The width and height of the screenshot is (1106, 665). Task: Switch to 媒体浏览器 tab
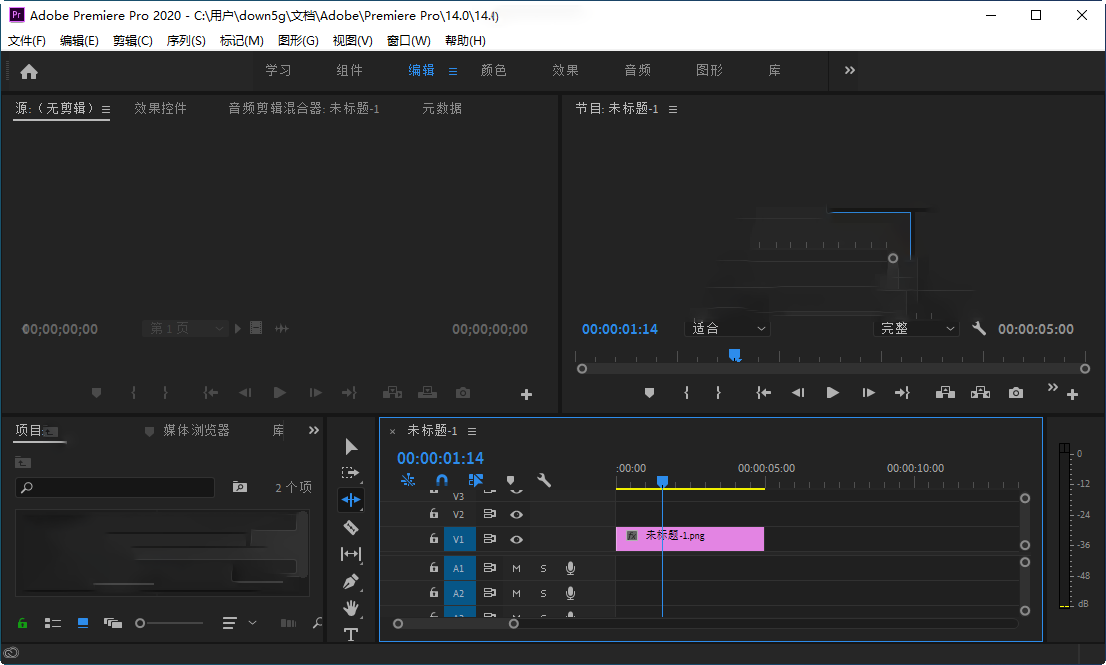click(x=196, y=430)
